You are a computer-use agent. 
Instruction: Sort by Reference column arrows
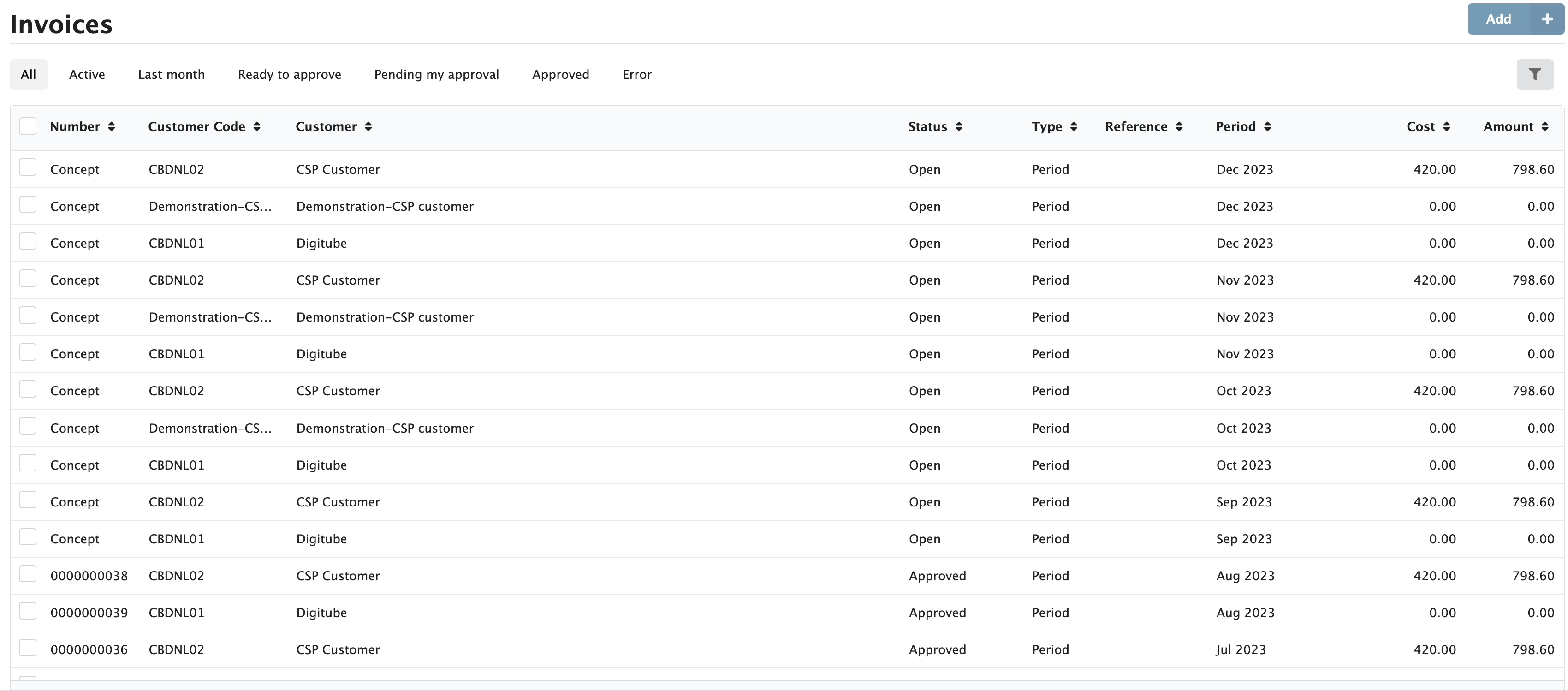[1179, 127]
